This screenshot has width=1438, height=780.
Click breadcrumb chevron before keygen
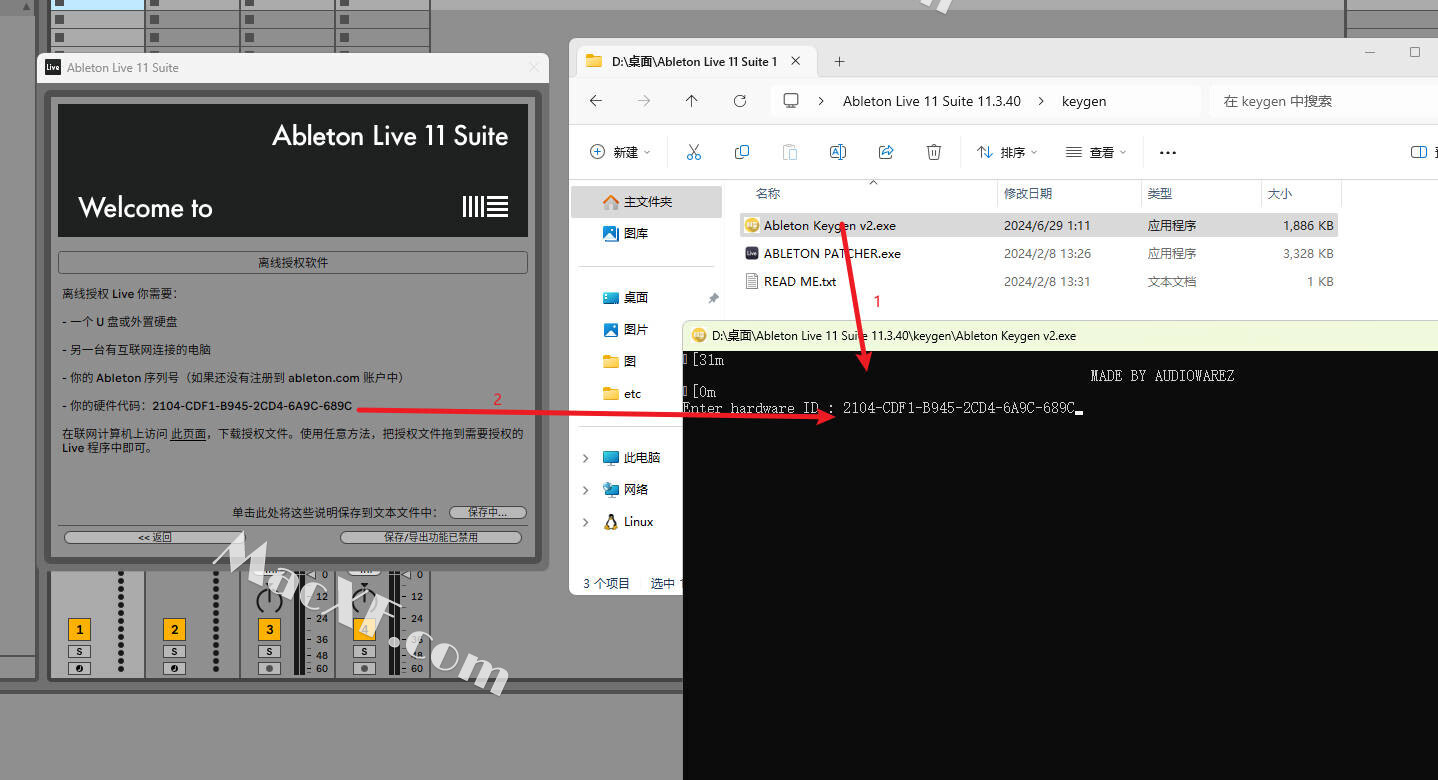click(1041, 101)
